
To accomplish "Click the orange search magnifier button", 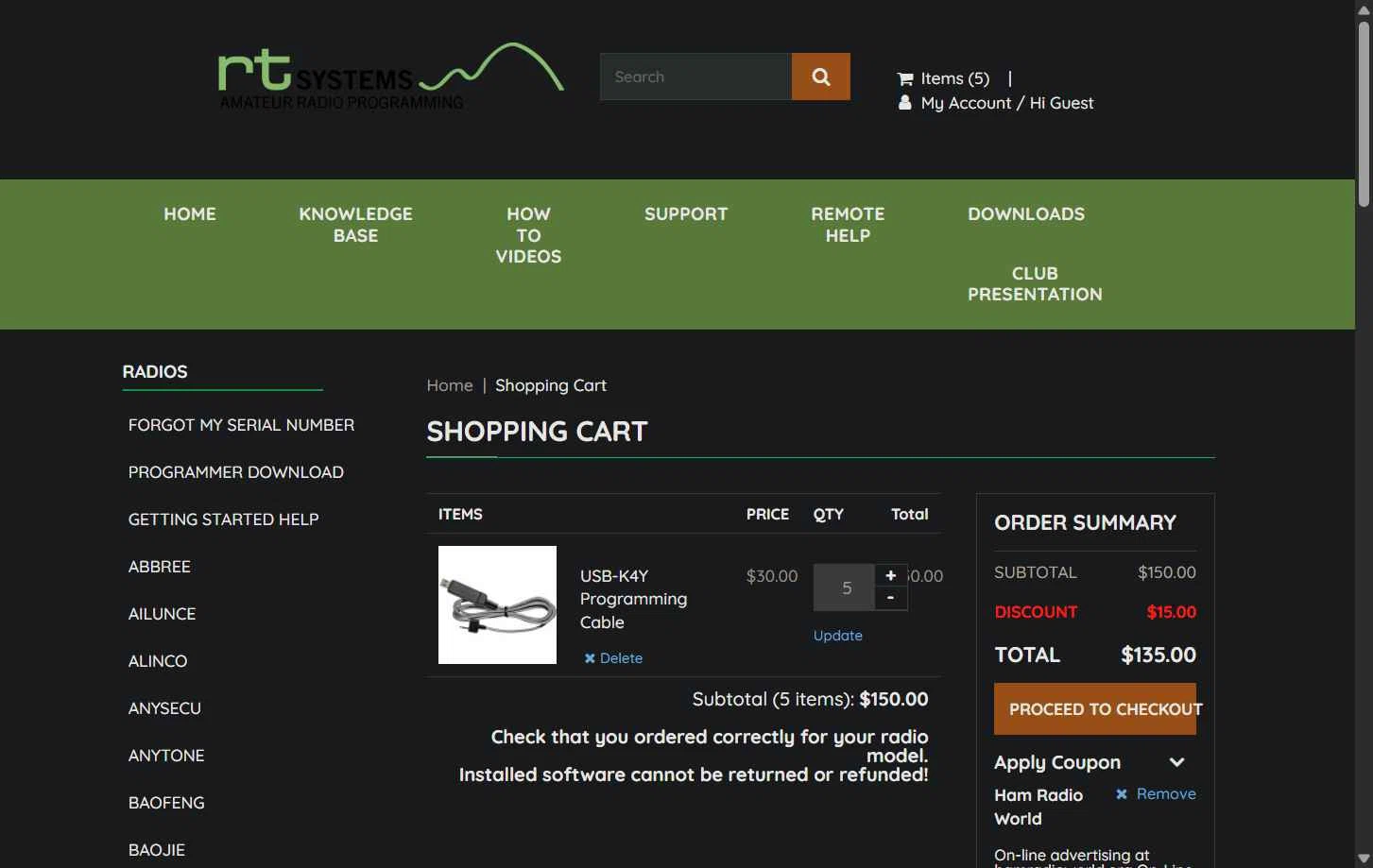I will pyautogui.click(x=820, y=77).
